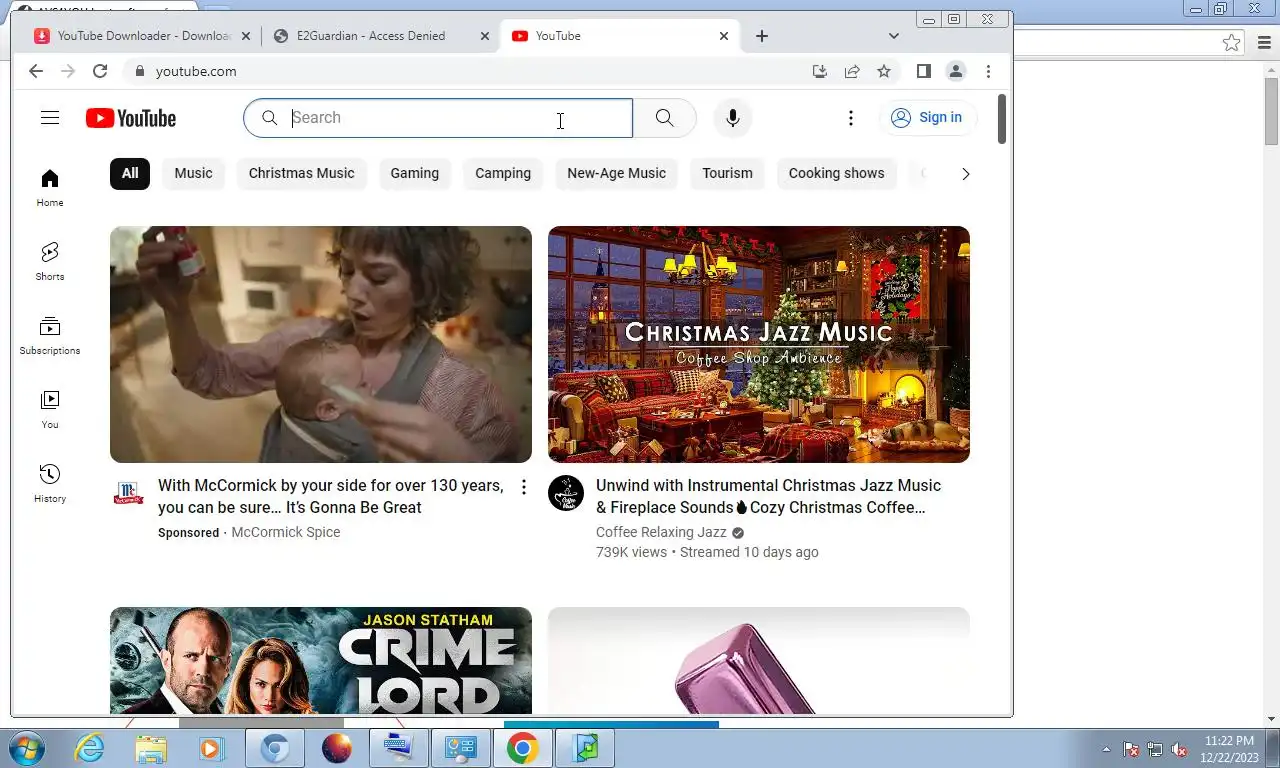Open the McCormick sponsored video thumbnail
Viewport: 1280px width, 768px height.
pyautogui.click(x=321, y=344)
